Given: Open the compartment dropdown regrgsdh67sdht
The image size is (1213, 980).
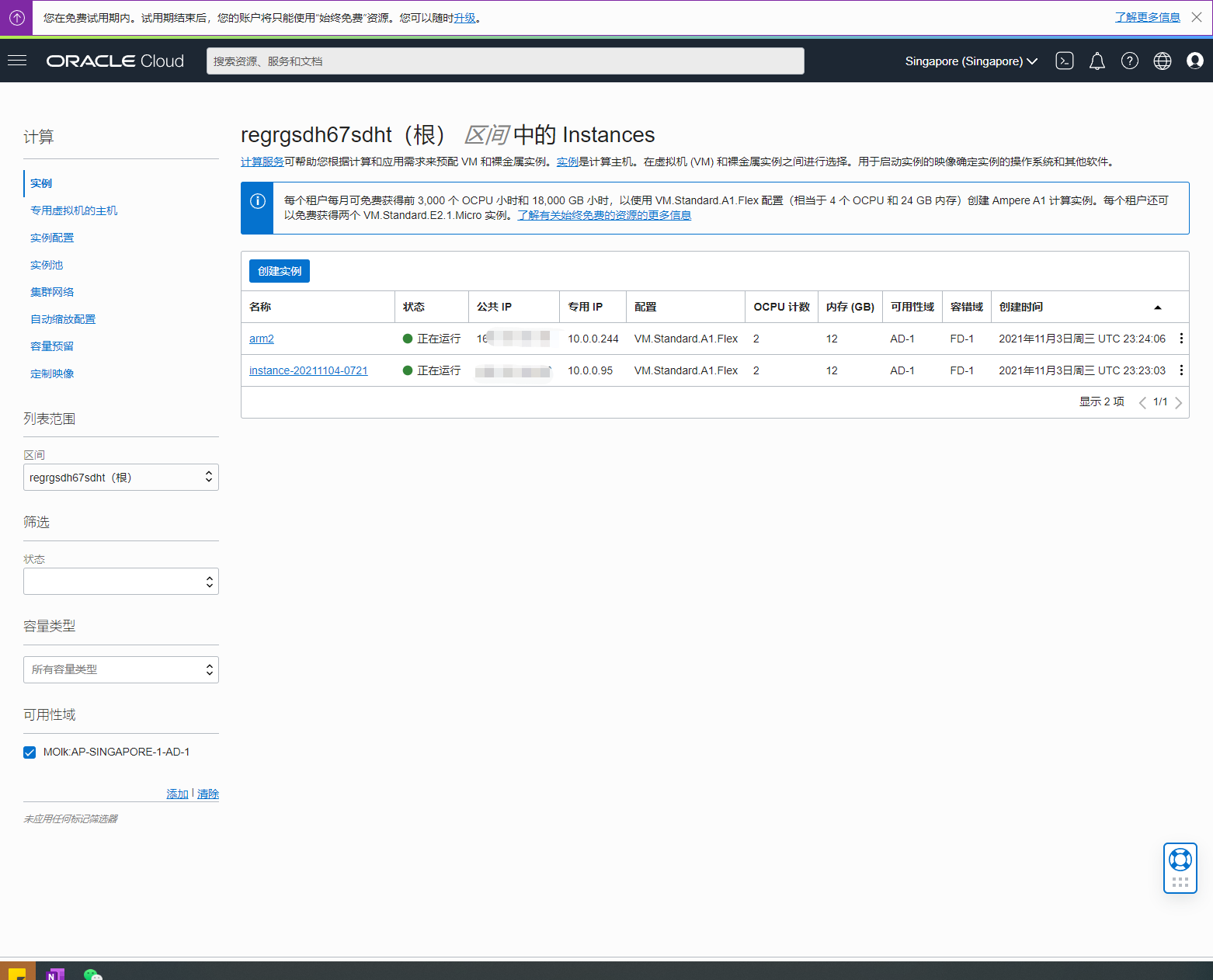Looking at the screenshot, I should click(121, 478).
